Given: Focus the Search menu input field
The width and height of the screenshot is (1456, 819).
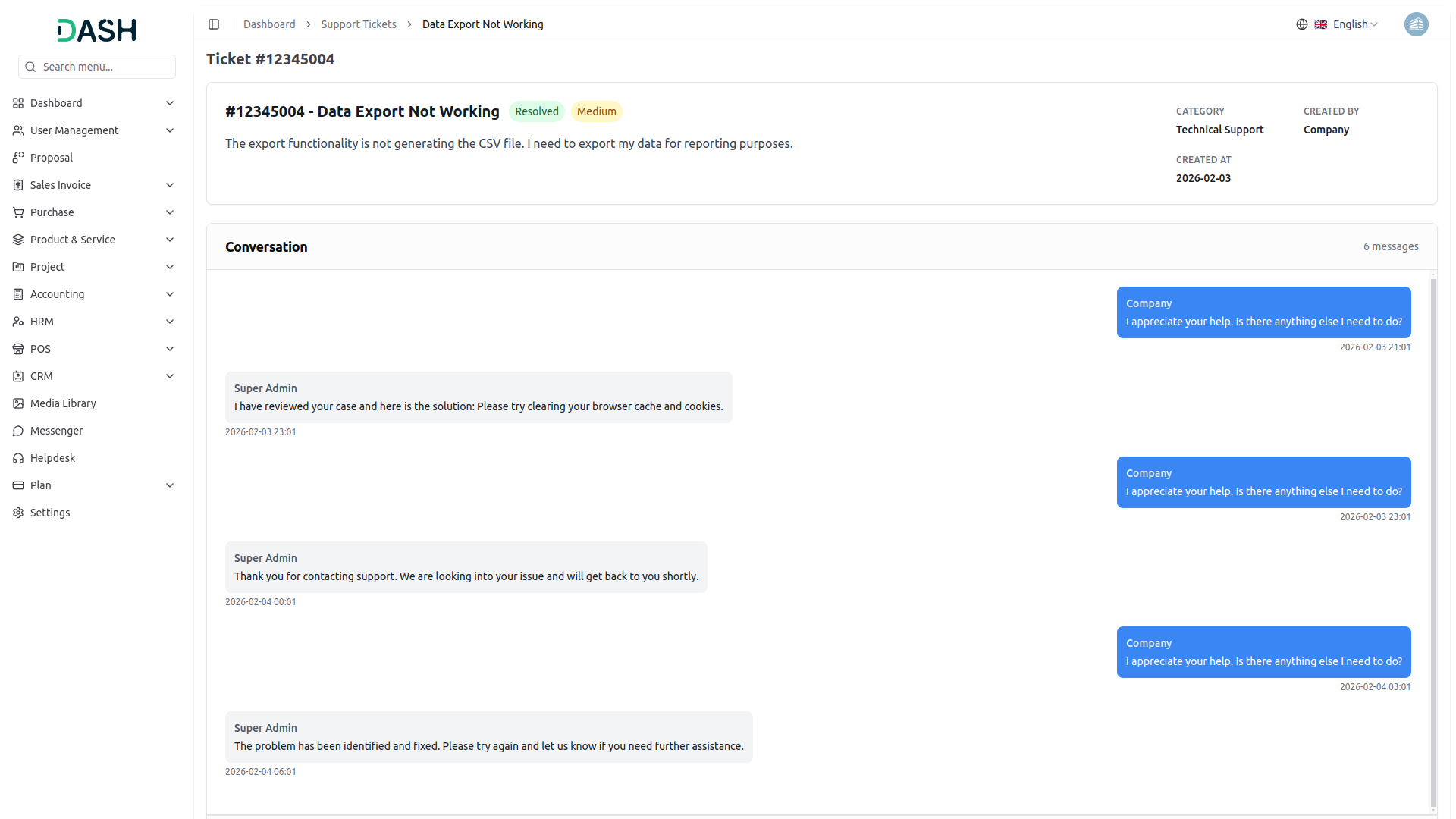Looking at the screenshot, I should [x=105, y=67].
